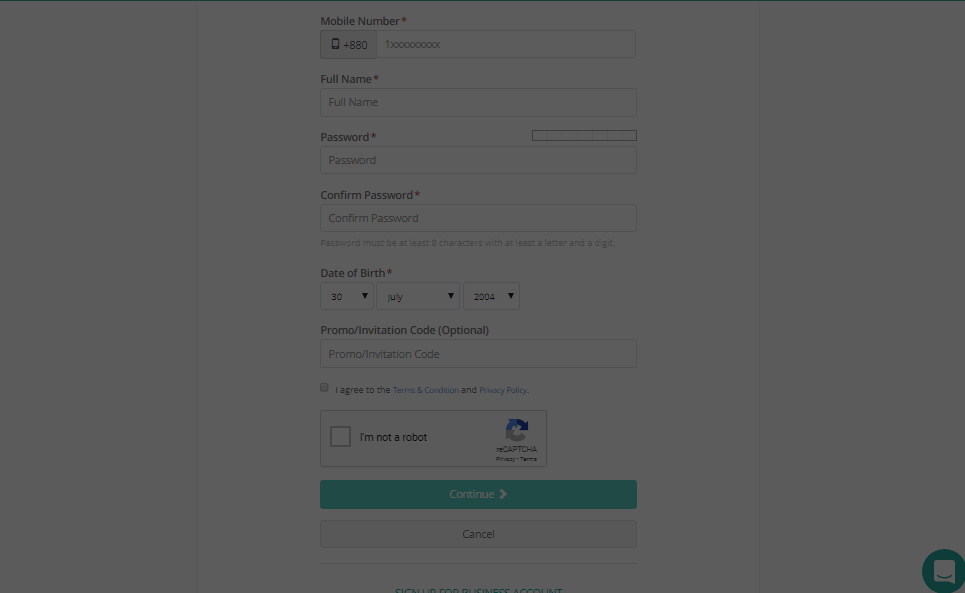Focus the Confirm Password field
Image resolution: width=965 pixels, height=593 pixels.
point(478,218)
